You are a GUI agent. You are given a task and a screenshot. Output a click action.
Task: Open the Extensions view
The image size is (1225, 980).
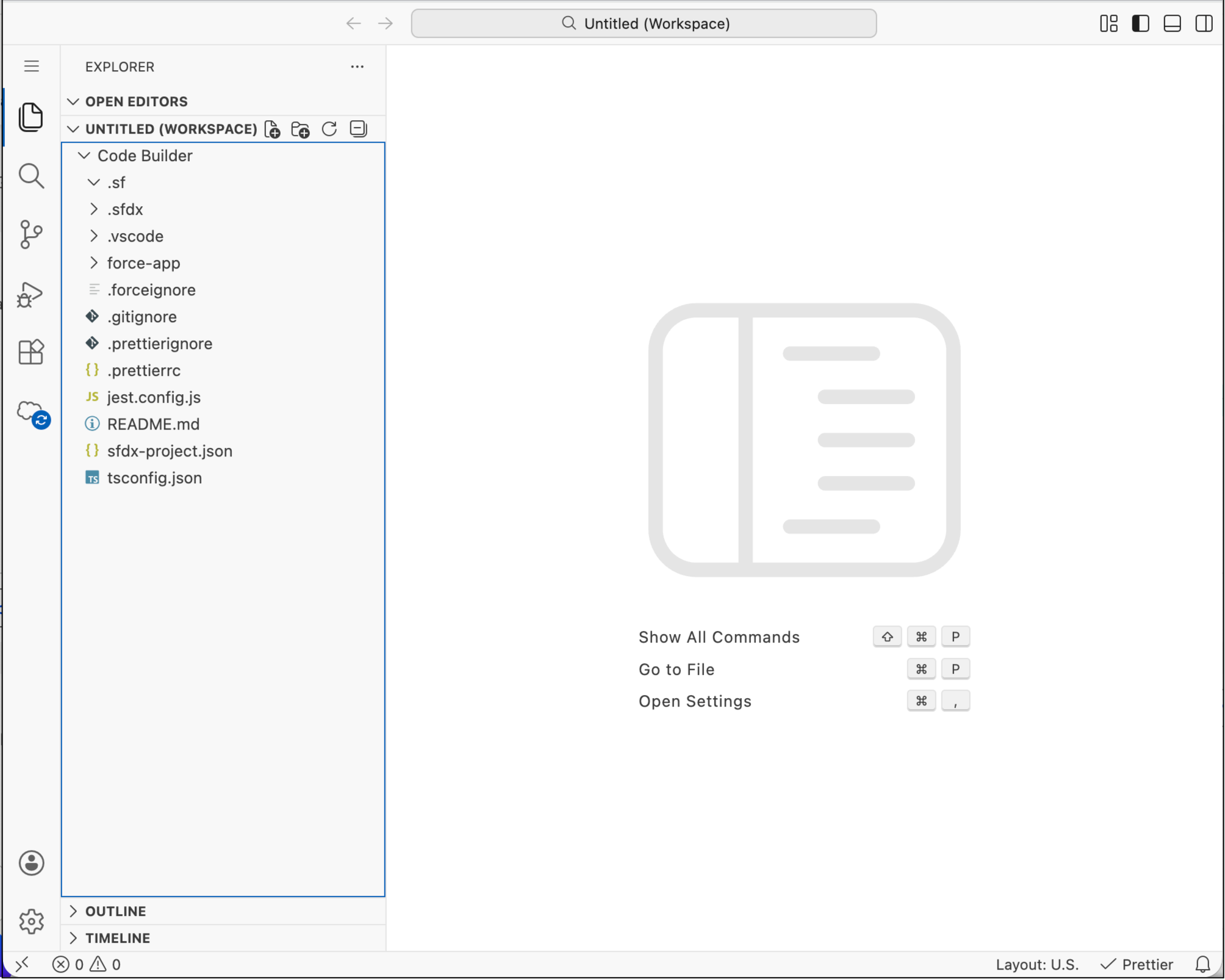coord(31,352)
